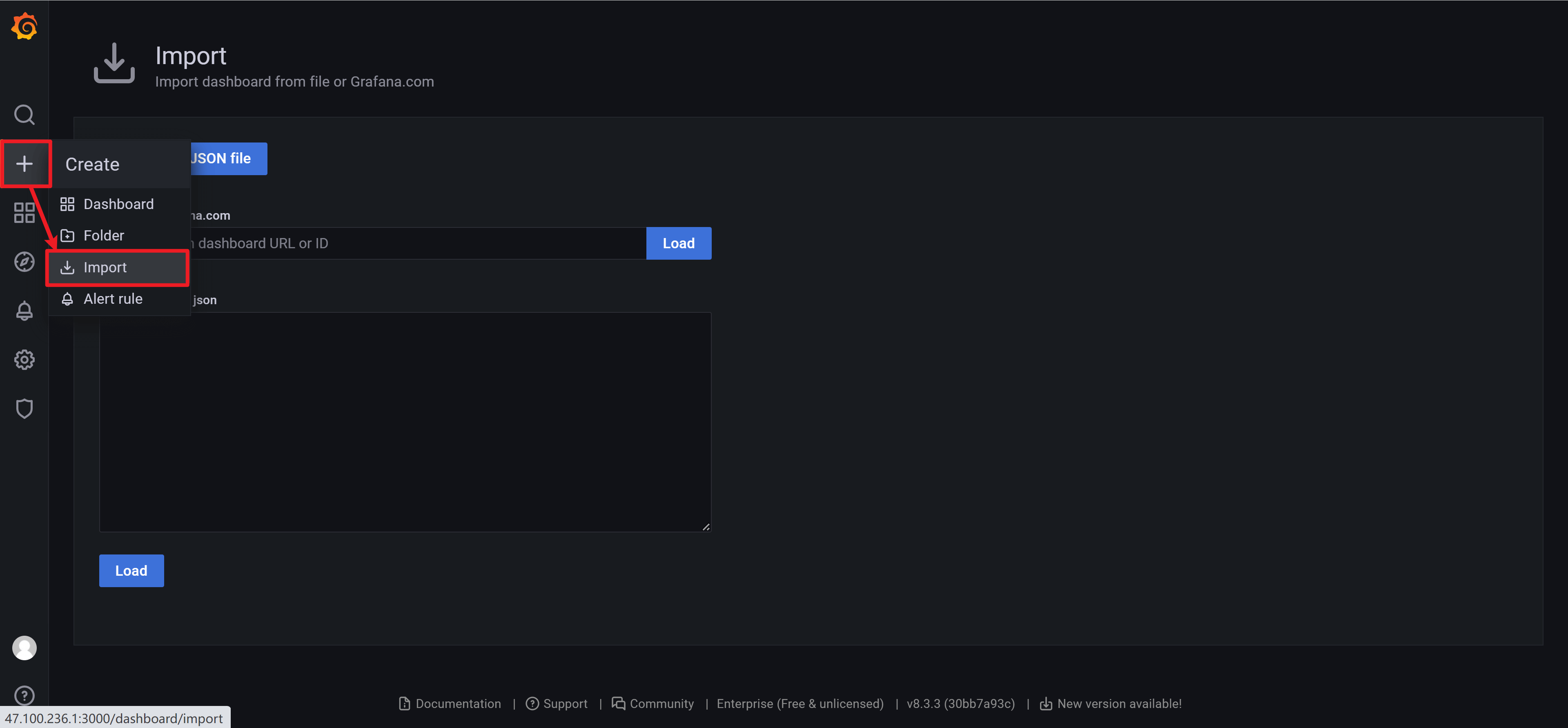Choose Alert rule in Create menu

[113, 299]
